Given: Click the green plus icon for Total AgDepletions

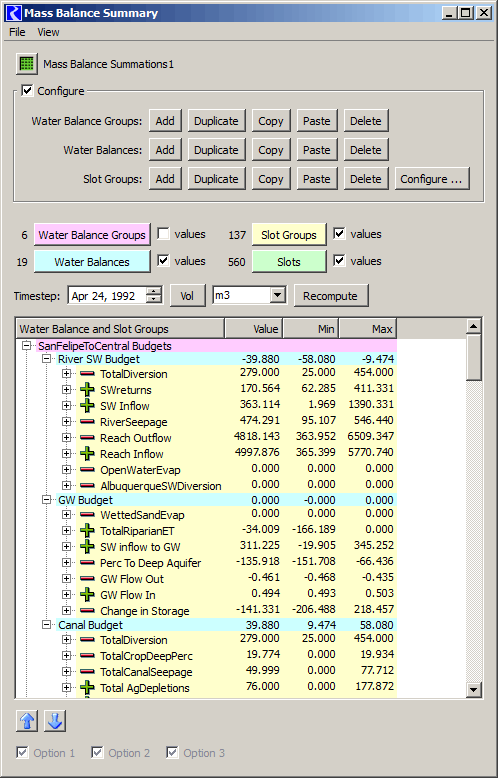Looking at the screenshot, I should (87, 688).
